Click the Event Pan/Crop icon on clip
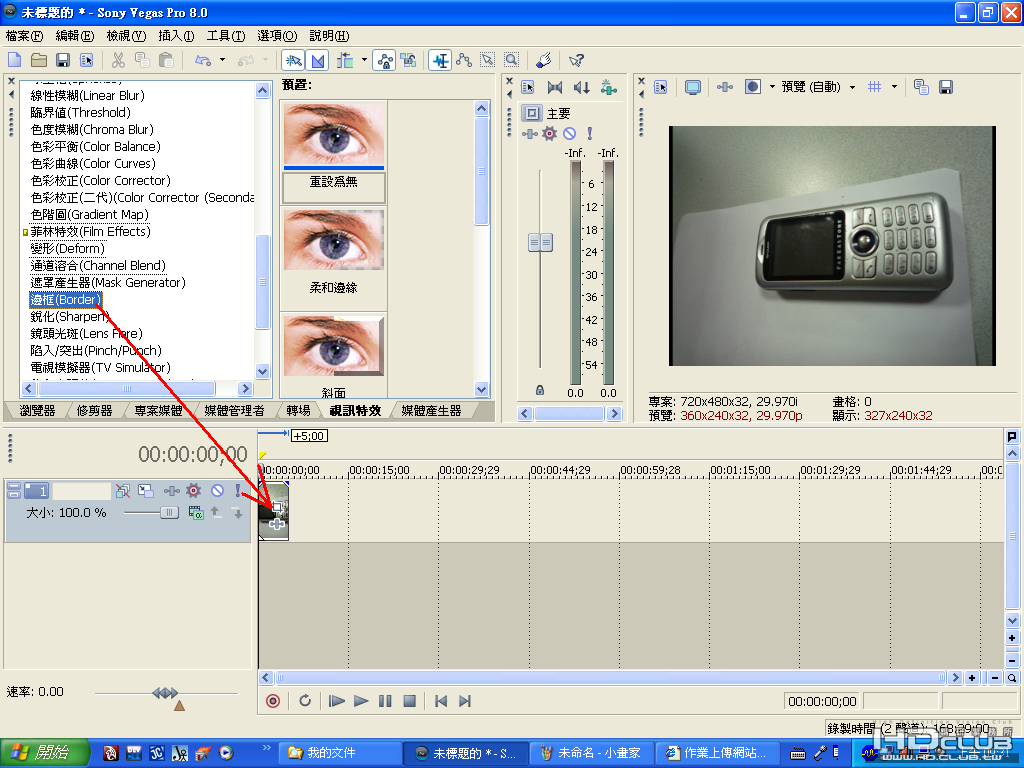The height and width of the screenshot is (768, 1024). click(x=278, y=508)
